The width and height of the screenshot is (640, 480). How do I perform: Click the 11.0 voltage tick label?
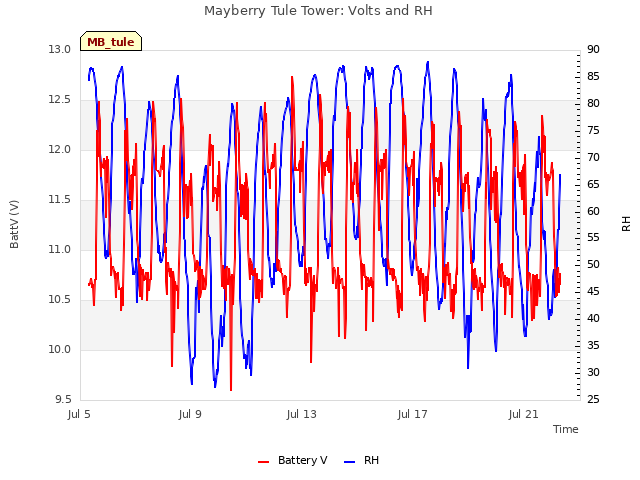[60, 249]
